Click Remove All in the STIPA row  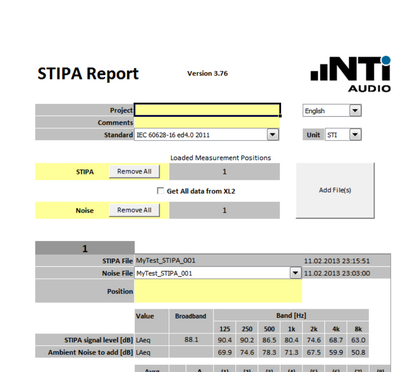134,171
